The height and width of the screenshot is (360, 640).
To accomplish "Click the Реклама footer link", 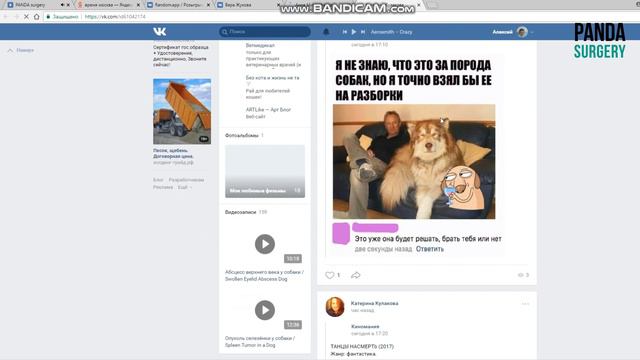I will pos(163,187).
